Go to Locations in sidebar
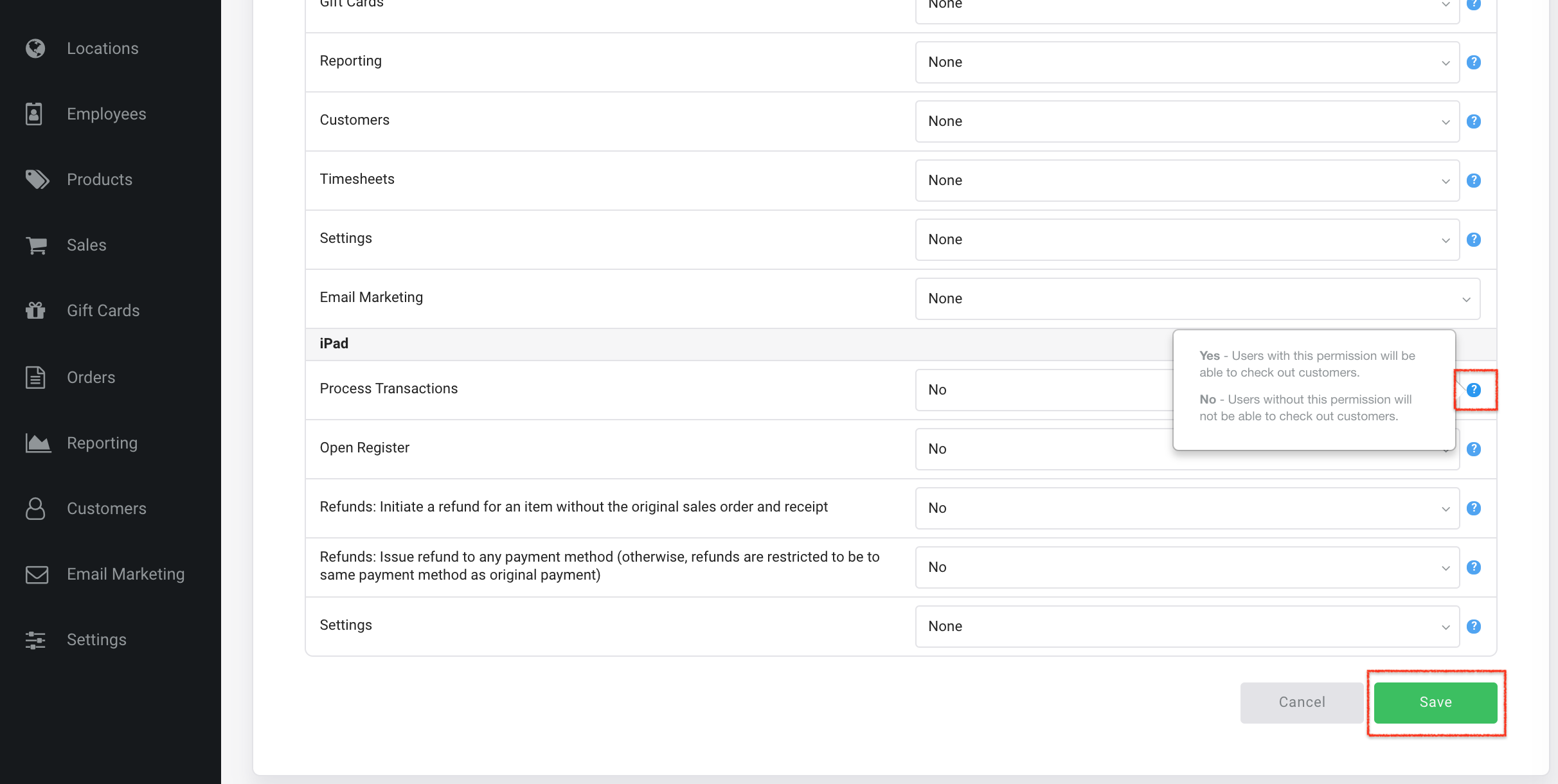Viewport: 1558px width, 784px height. coord(103,48)
